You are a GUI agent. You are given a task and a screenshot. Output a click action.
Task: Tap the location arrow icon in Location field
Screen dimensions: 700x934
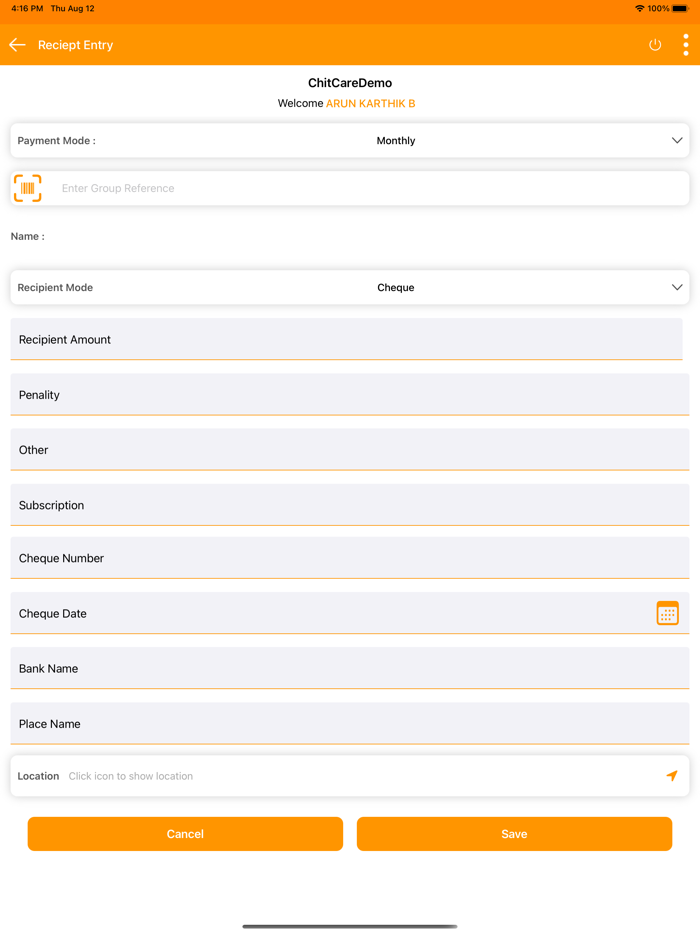coord(672,775)
